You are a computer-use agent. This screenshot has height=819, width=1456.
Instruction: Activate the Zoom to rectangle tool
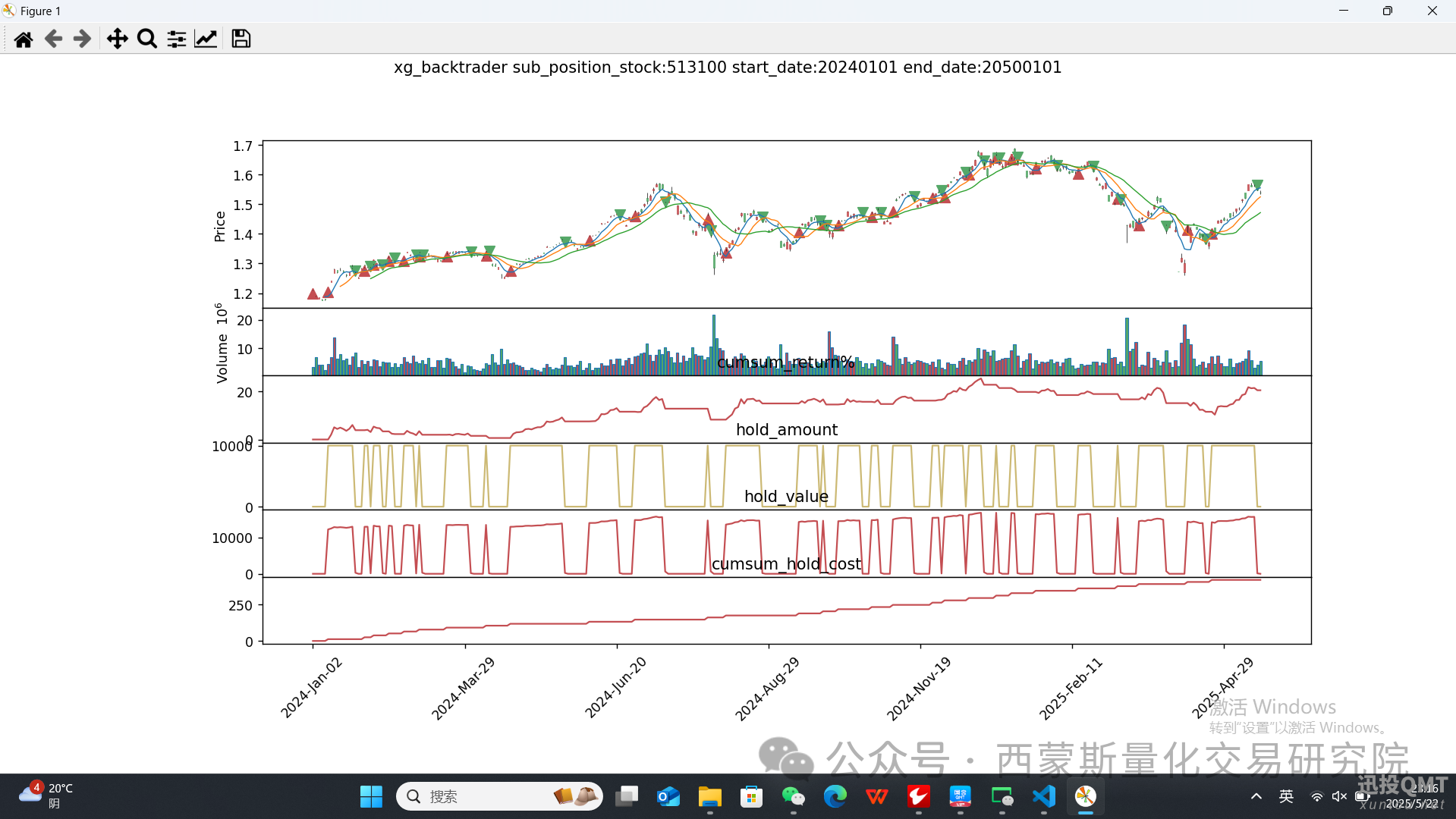click(x=147, y=39)
